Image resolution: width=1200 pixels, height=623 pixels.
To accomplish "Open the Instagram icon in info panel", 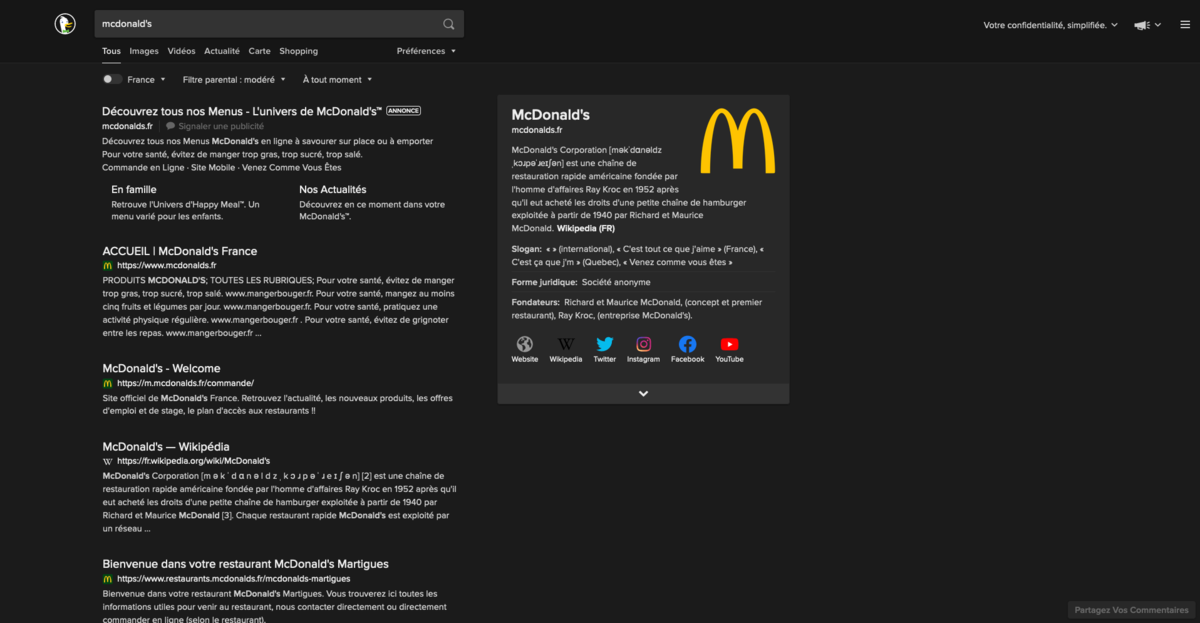I will 644,344.
